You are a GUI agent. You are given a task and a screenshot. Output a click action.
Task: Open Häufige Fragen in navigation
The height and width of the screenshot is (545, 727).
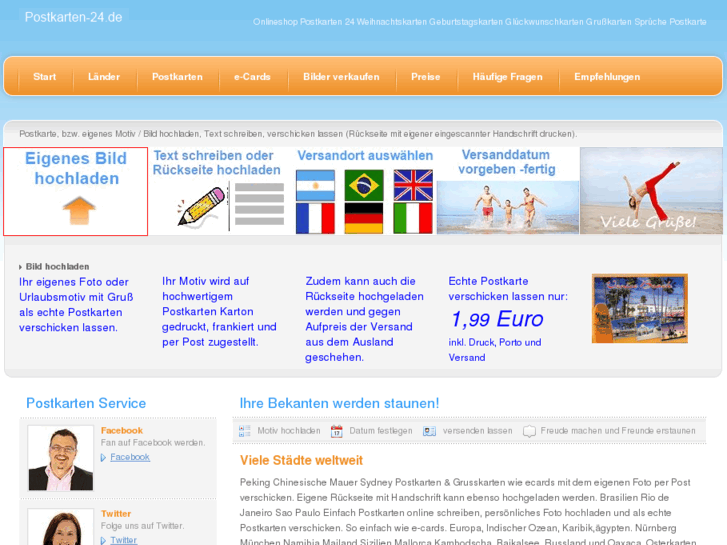point(507,77)
